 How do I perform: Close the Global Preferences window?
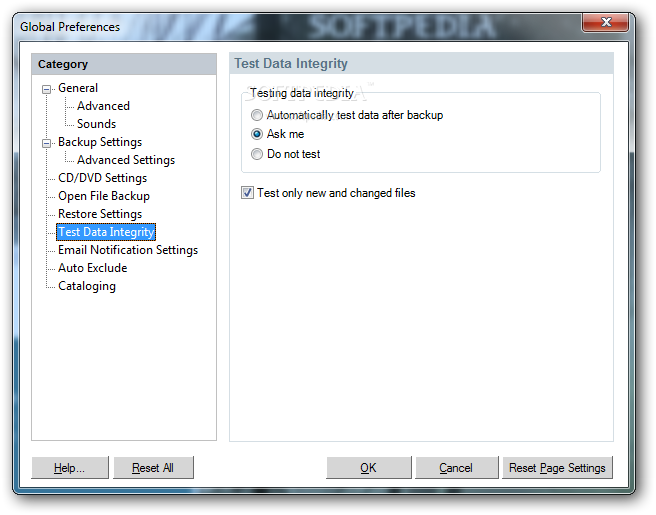click(x=605, y=22)
